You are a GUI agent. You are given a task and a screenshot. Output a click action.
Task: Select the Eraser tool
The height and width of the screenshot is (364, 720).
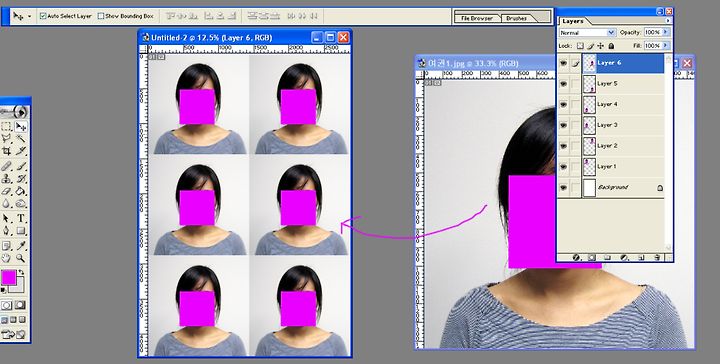click(6, 191)
